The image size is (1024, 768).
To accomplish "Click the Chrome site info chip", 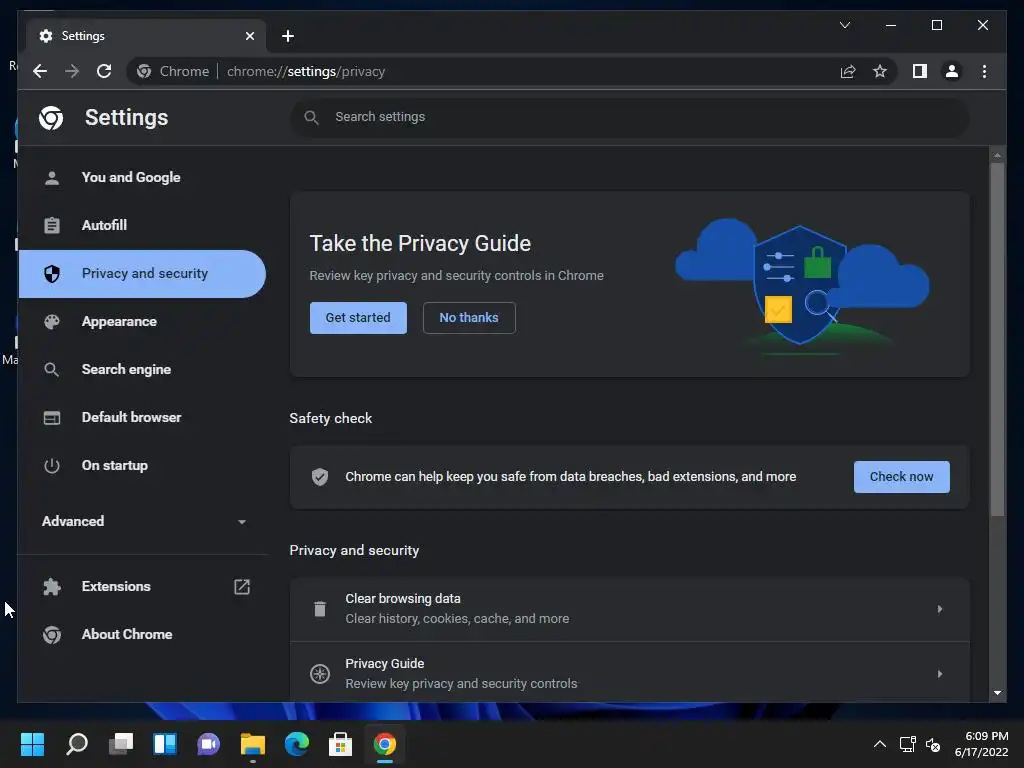I will (x=173, y=71).
